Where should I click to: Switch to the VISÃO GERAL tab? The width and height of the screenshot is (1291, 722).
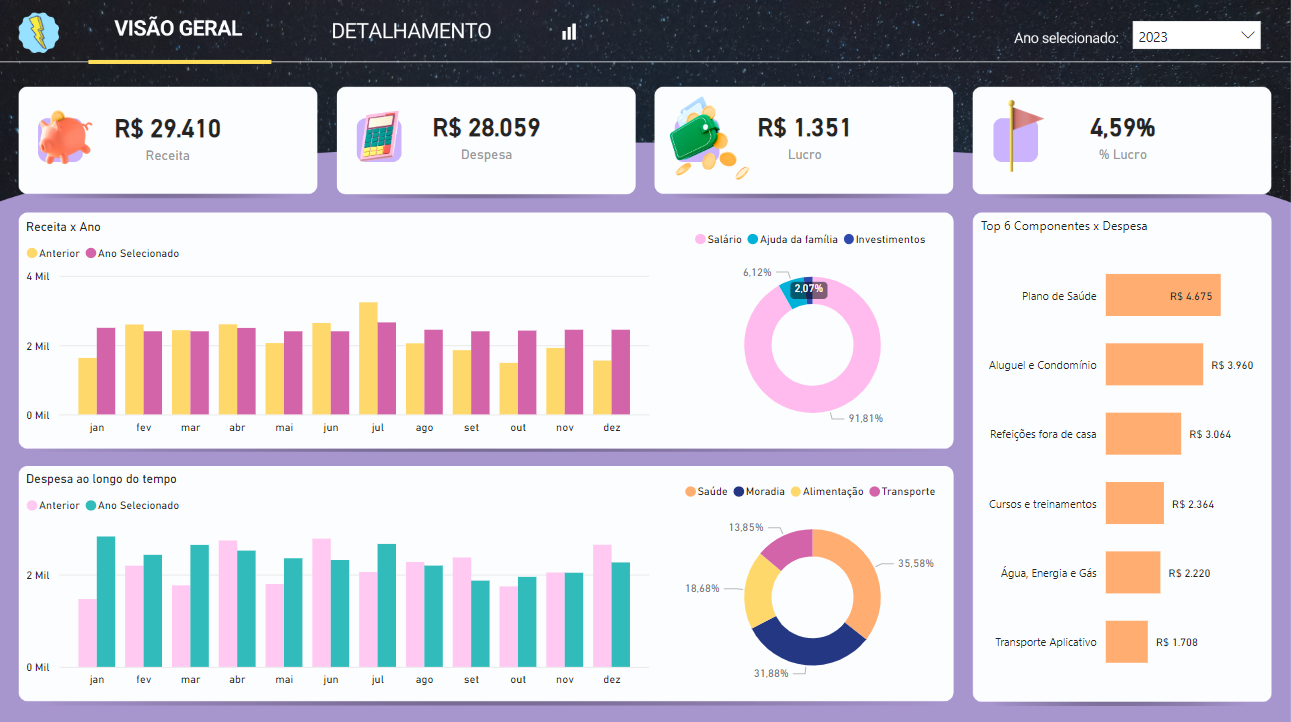pyautogui.click(x=178, y=29)
